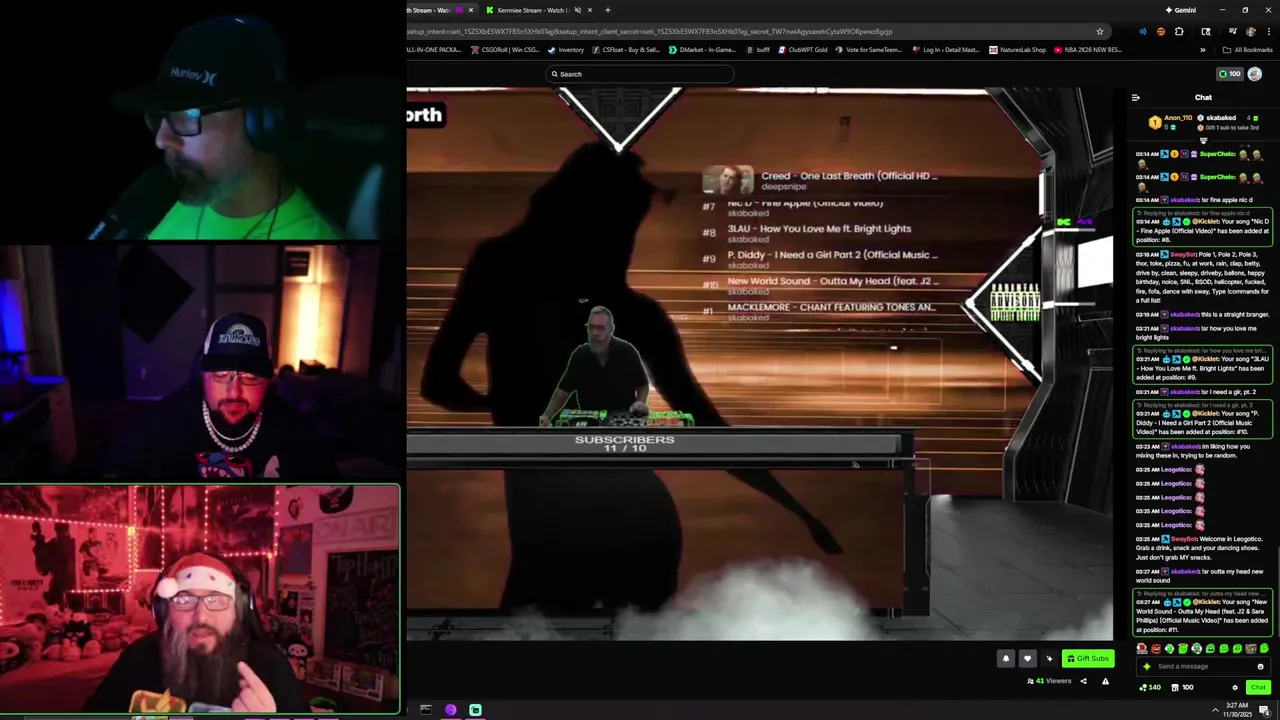The image size is (1280, 720).
Task: Click the report warning triangle icon
Action: click(x=1105, y=681)
